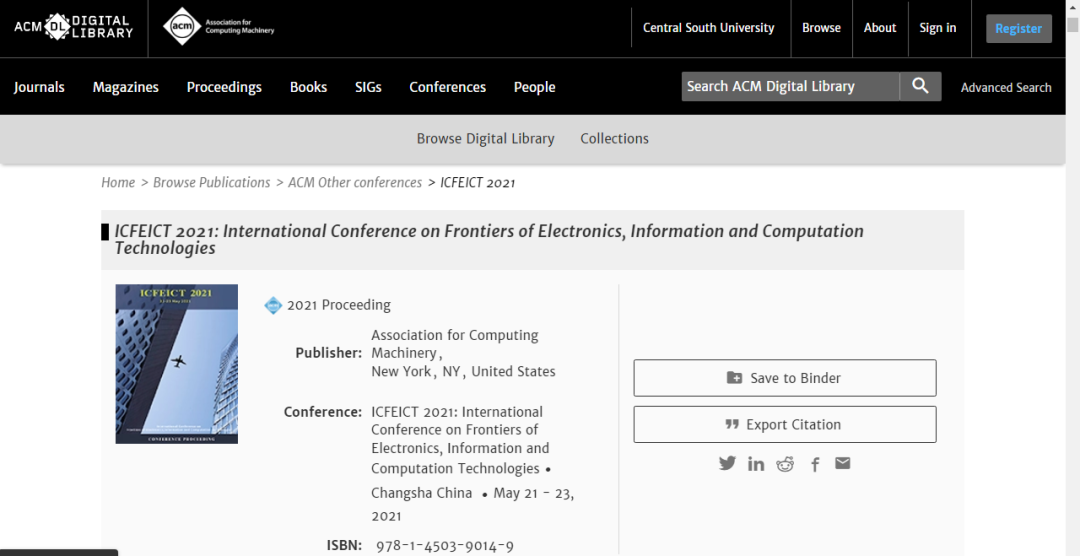Click the ACM Digital Library logo
This screenshot has width=1080, height=556.
73,27
